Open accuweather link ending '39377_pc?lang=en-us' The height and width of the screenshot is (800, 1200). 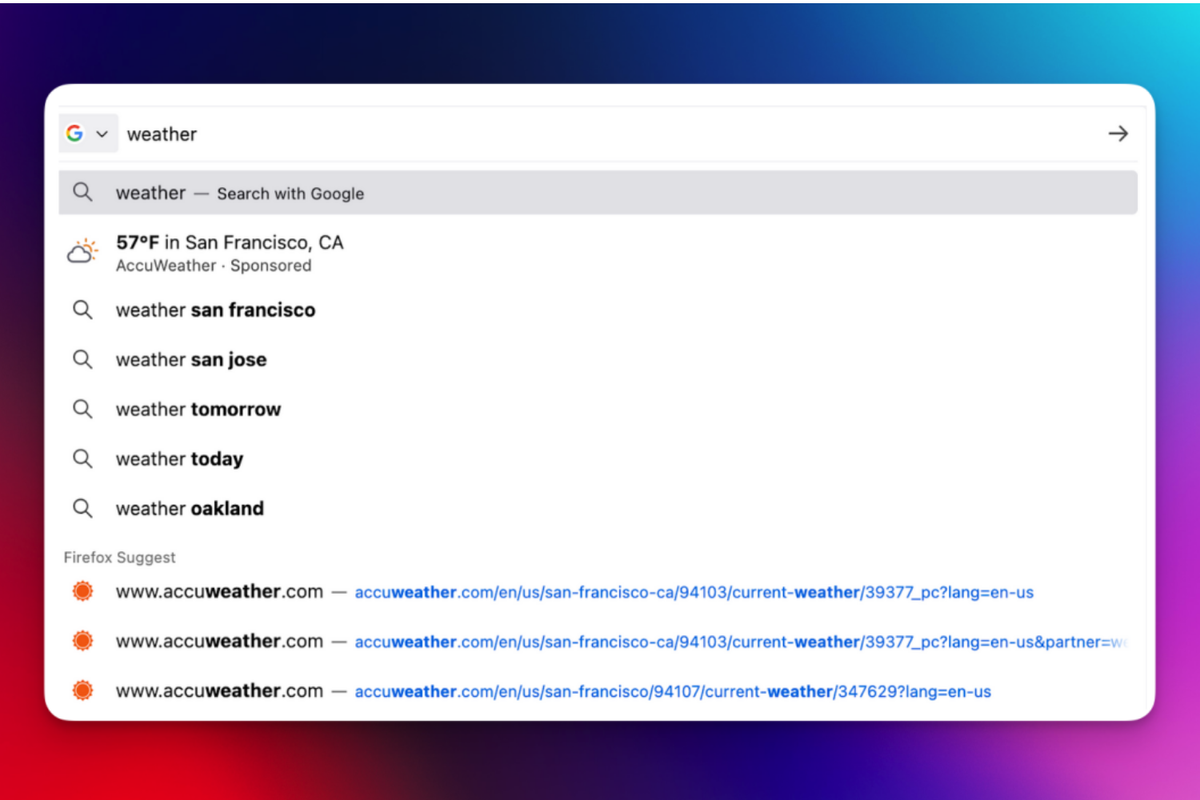click(598, 592)
